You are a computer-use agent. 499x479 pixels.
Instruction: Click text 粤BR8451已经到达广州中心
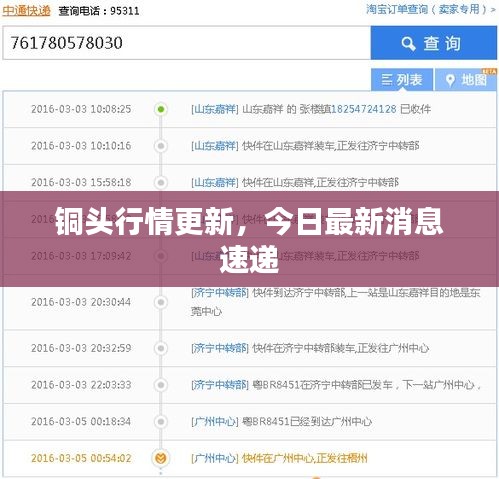click(x=307, y=421)
